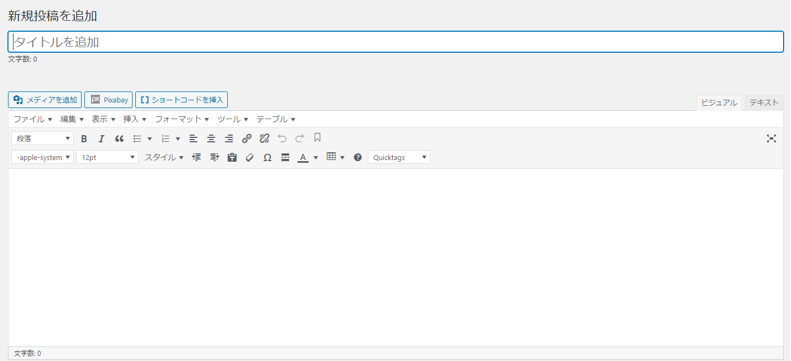Insert a horizontal line

[x=285, y=157]
